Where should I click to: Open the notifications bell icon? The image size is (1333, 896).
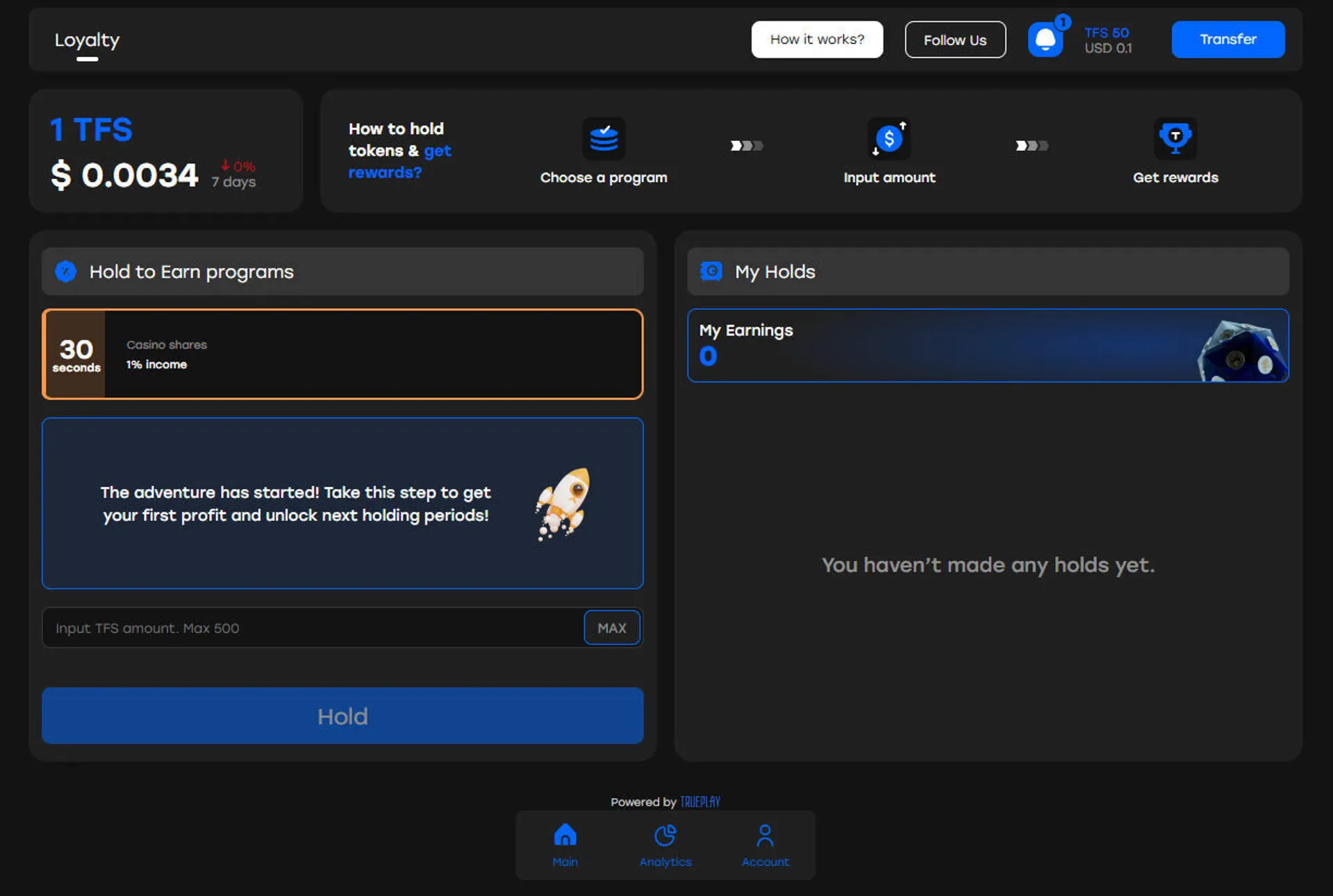[x=1045, y=39]
